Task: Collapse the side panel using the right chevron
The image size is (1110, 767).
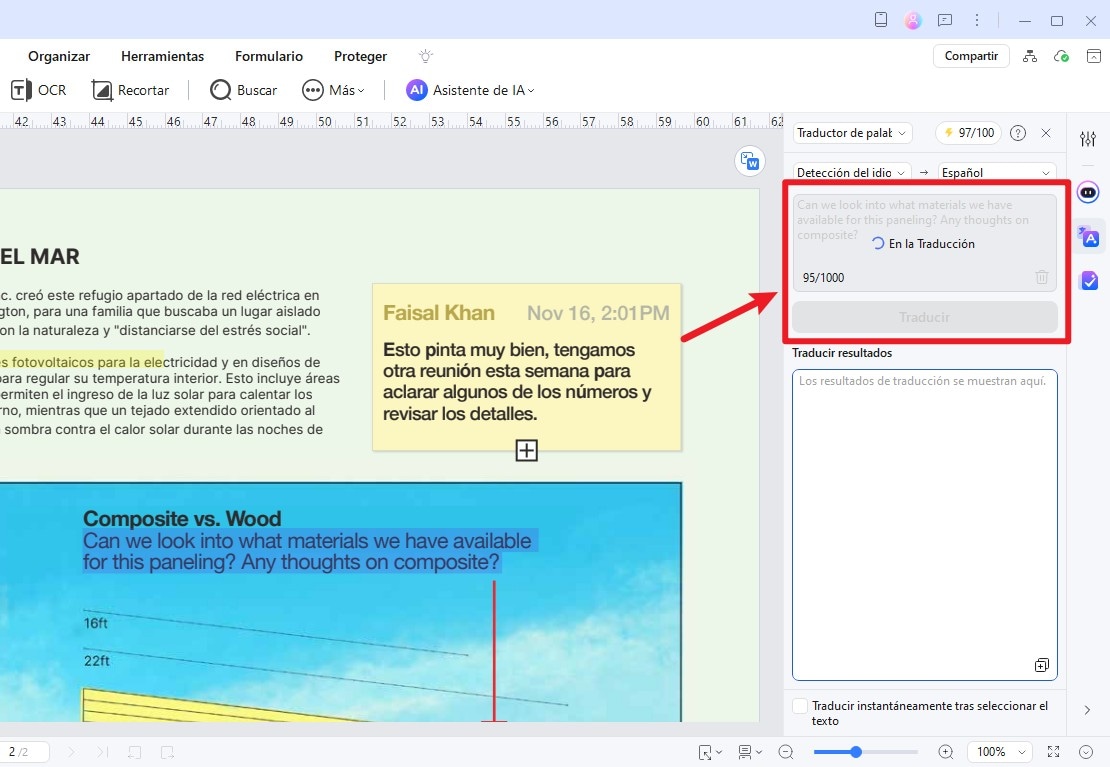Action: (x=1087, y=710)
